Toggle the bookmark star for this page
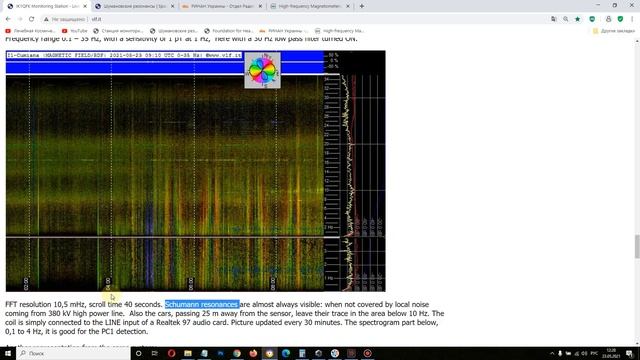 pos(577,19)
